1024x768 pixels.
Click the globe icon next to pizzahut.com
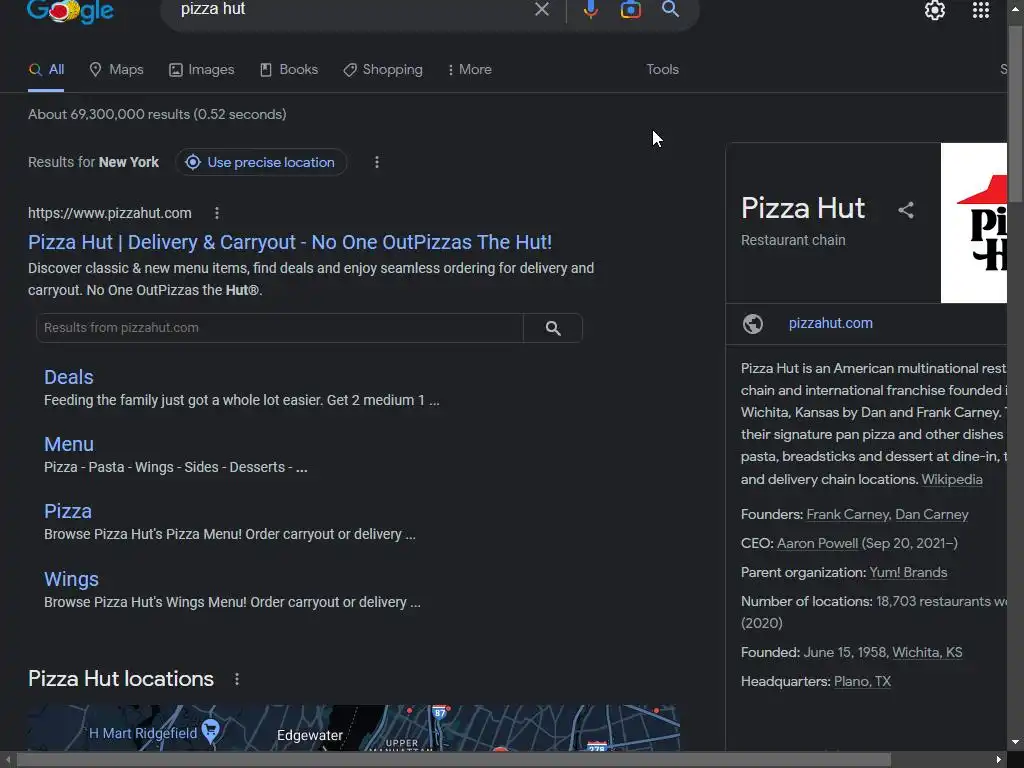point(753,323)
